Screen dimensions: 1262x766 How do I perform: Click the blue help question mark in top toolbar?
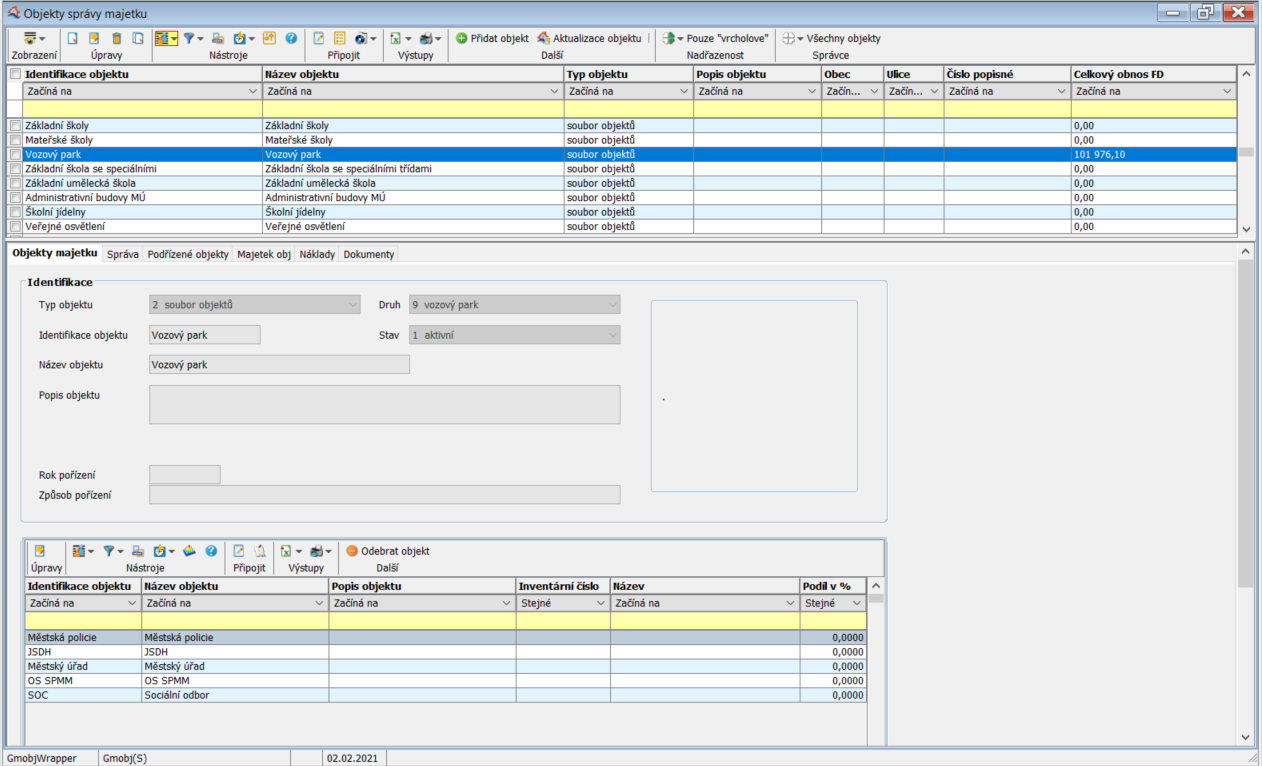click(291, 39)
